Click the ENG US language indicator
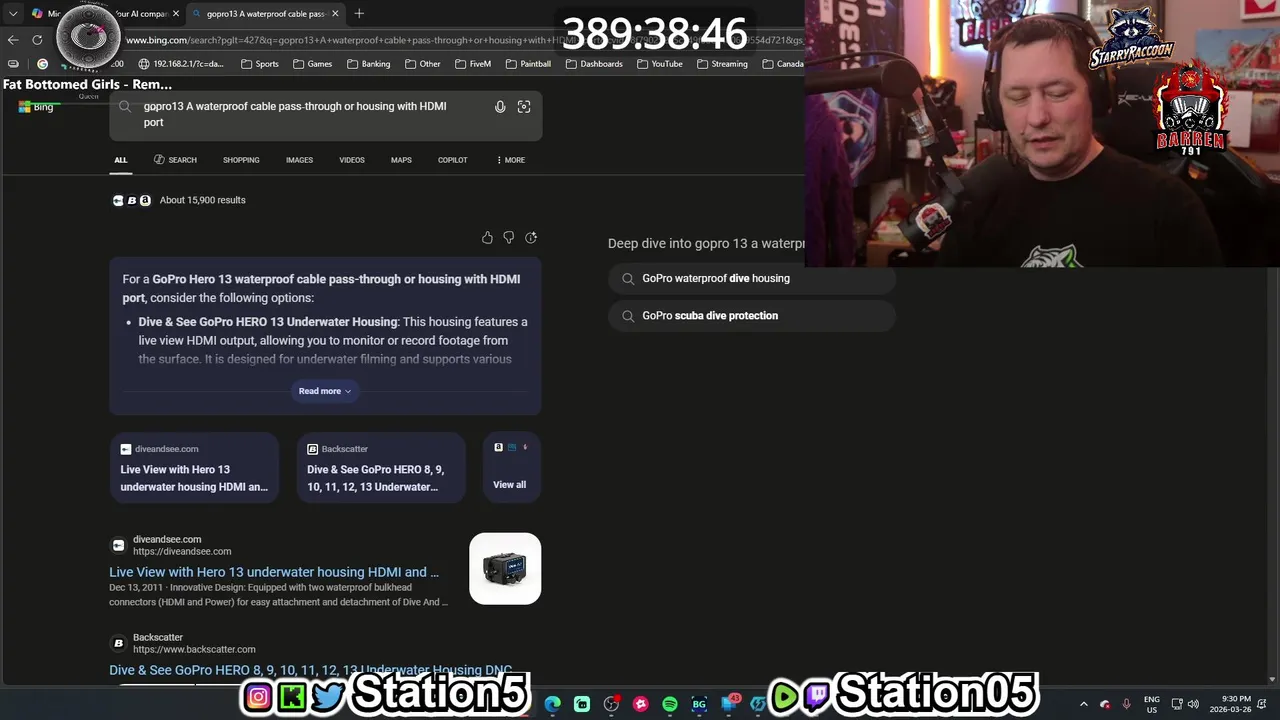Screen dimensions: 1280x720 (x=1152, y=704)
